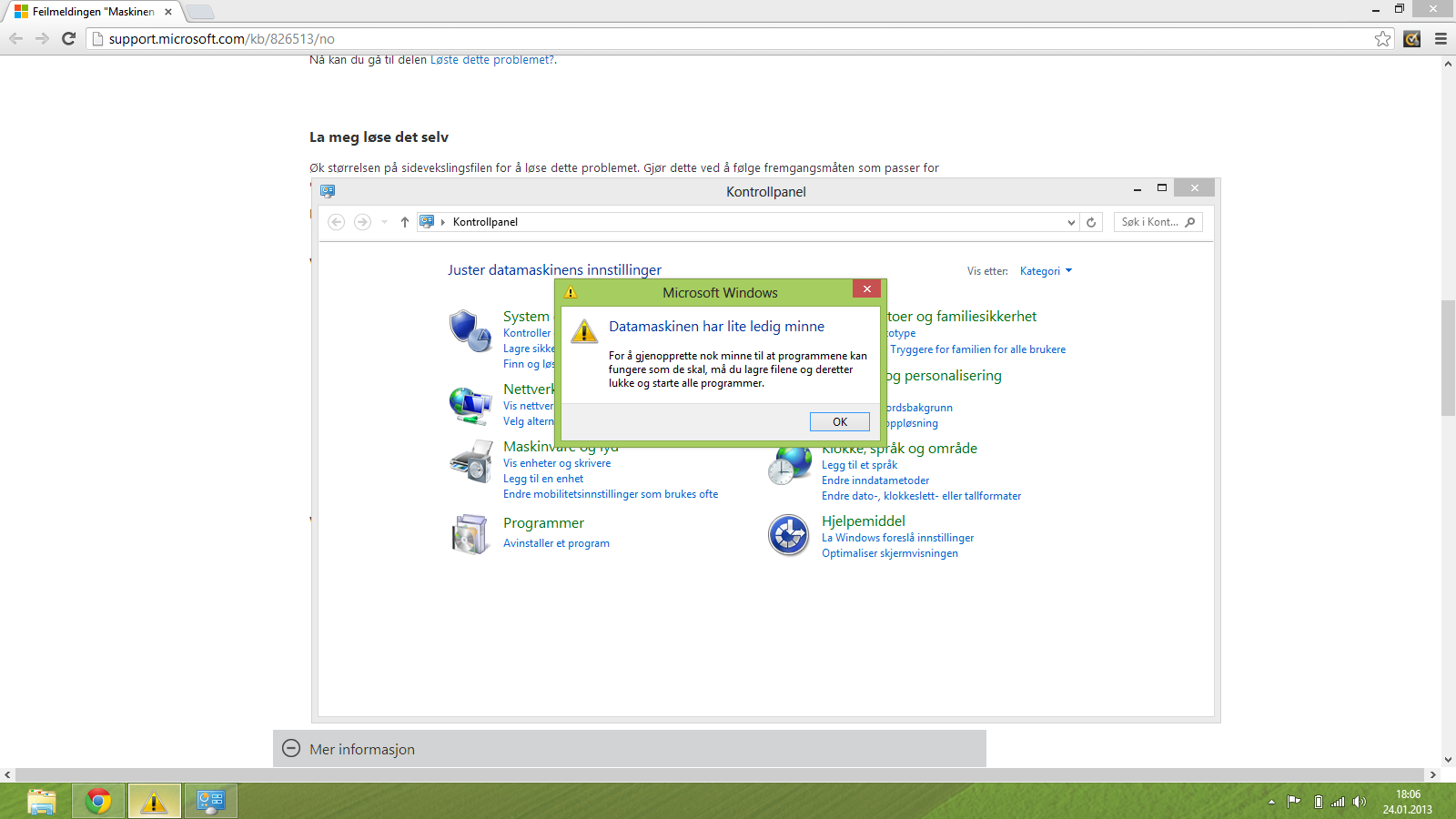This screenshot has width=1456, height=819.
Task: Click the Chrome forward arrow
Action: click(x=42, y=38)
